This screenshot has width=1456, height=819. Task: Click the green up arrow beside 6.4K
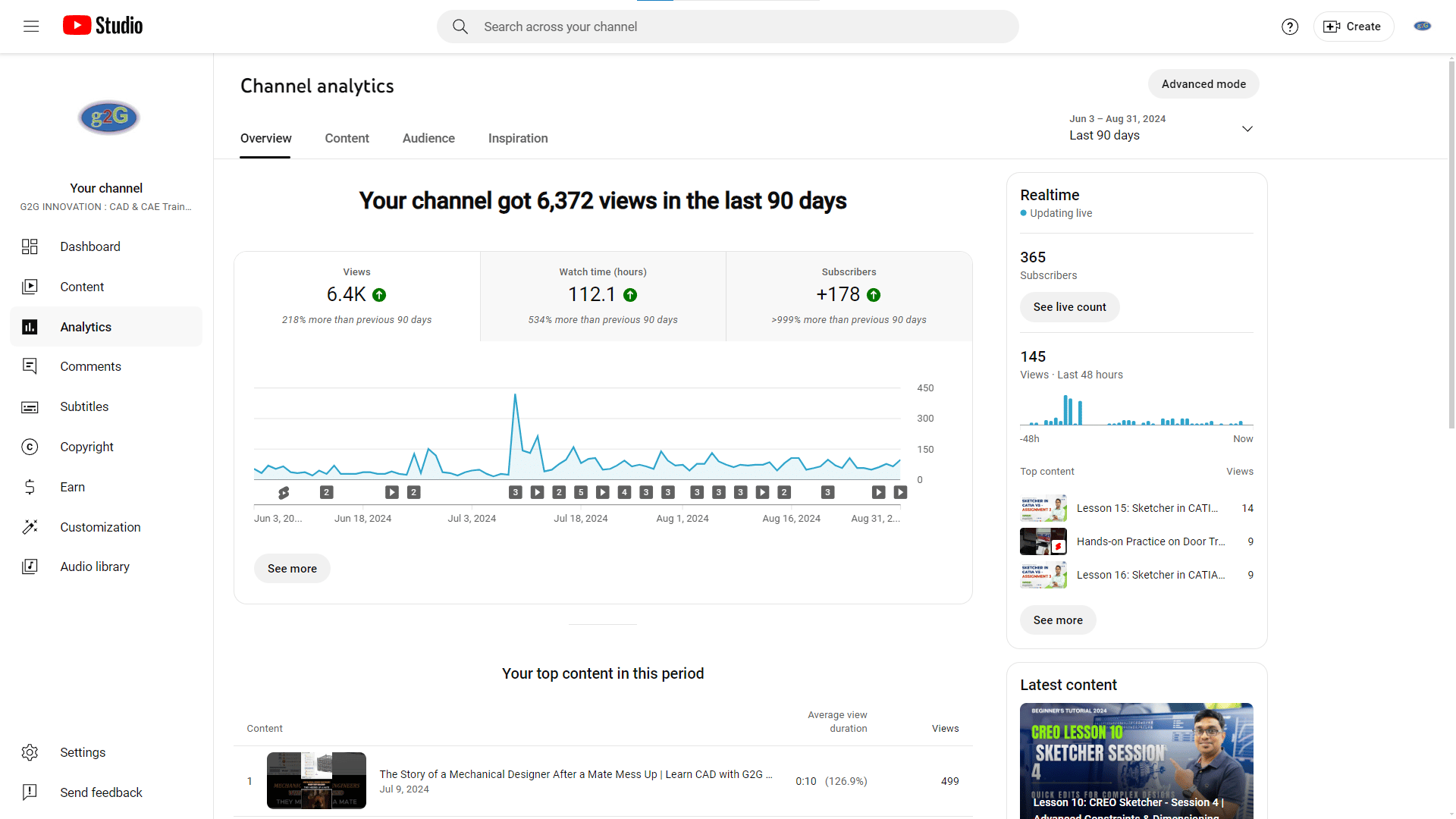tap(379, 295)
